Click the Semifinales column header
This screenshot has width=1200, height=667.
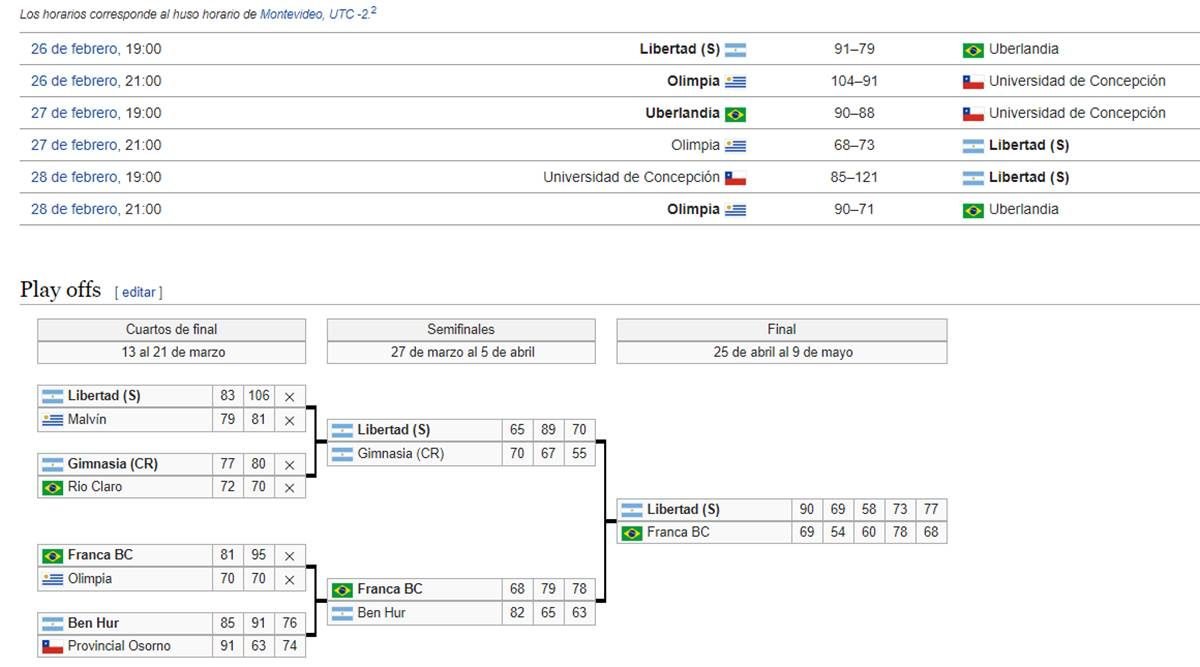[461, 329]
